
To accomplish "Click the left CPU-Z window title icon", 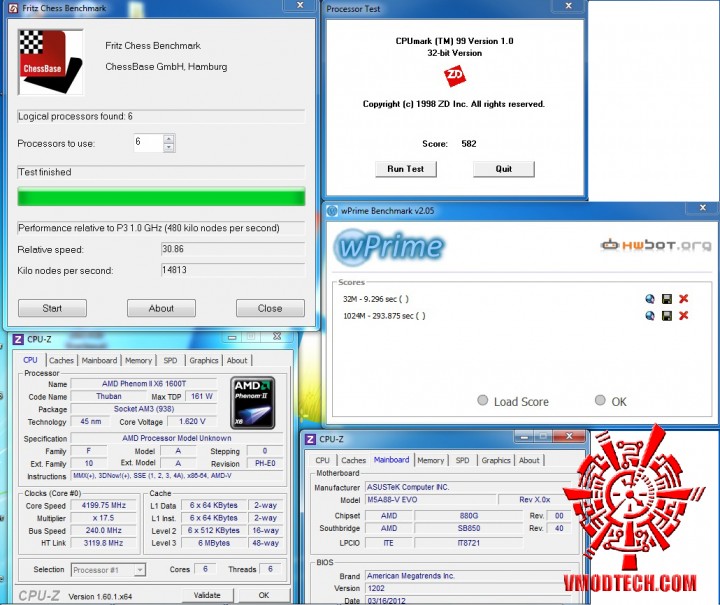I will (x=18, y=340).
